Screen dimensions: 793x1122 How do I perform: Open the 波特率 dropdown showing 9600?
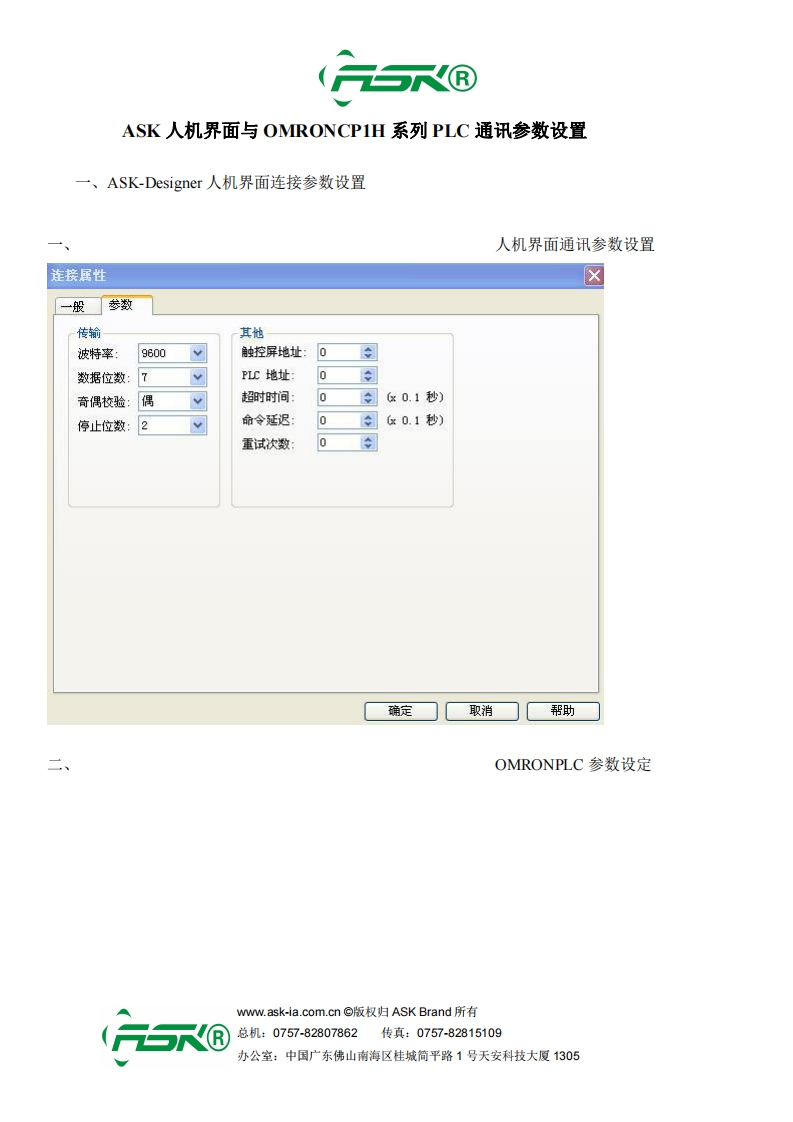198,353
